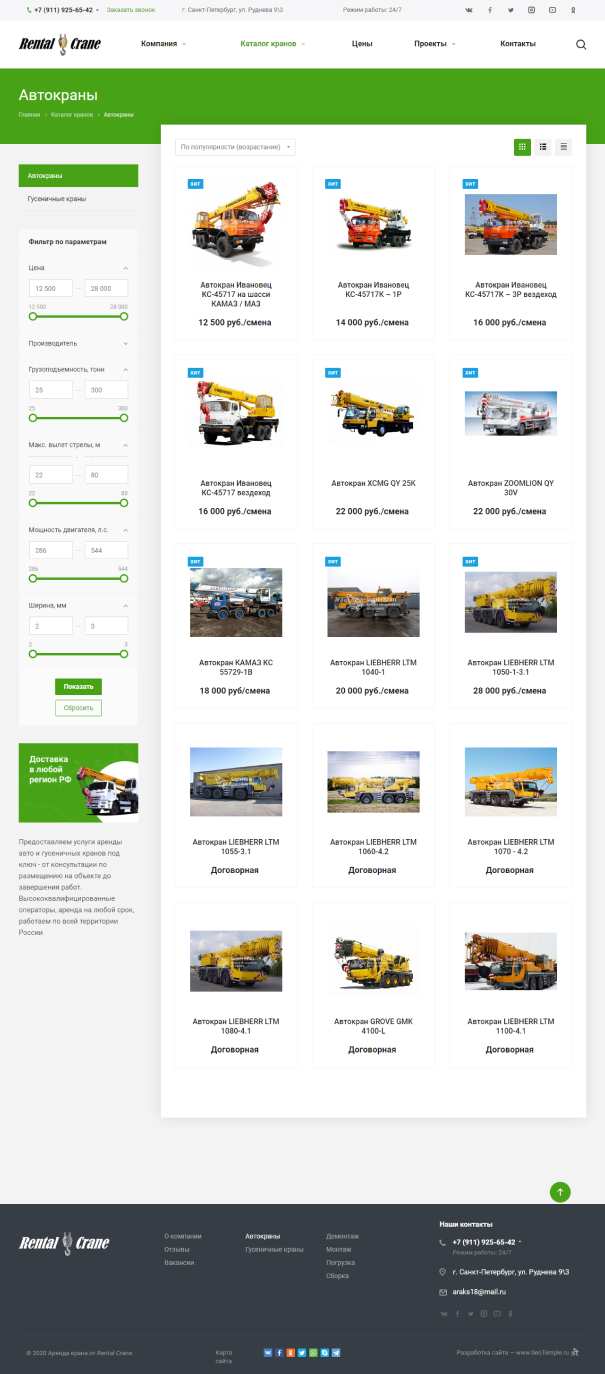The image size is (605, 1374).
Task: Open the Карта сайта footer link
Action: point(224,1356)
